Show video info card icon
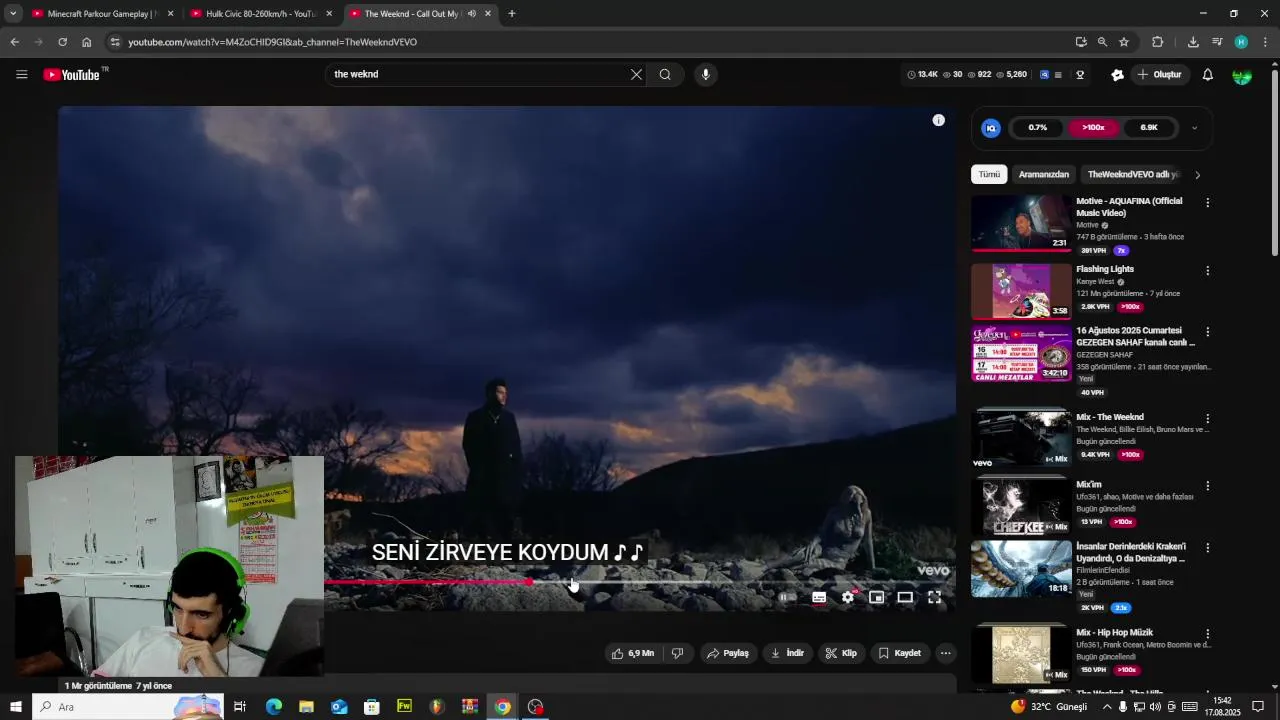The height and width of the screenshot is (720, 1280). (x=938, y=120)
